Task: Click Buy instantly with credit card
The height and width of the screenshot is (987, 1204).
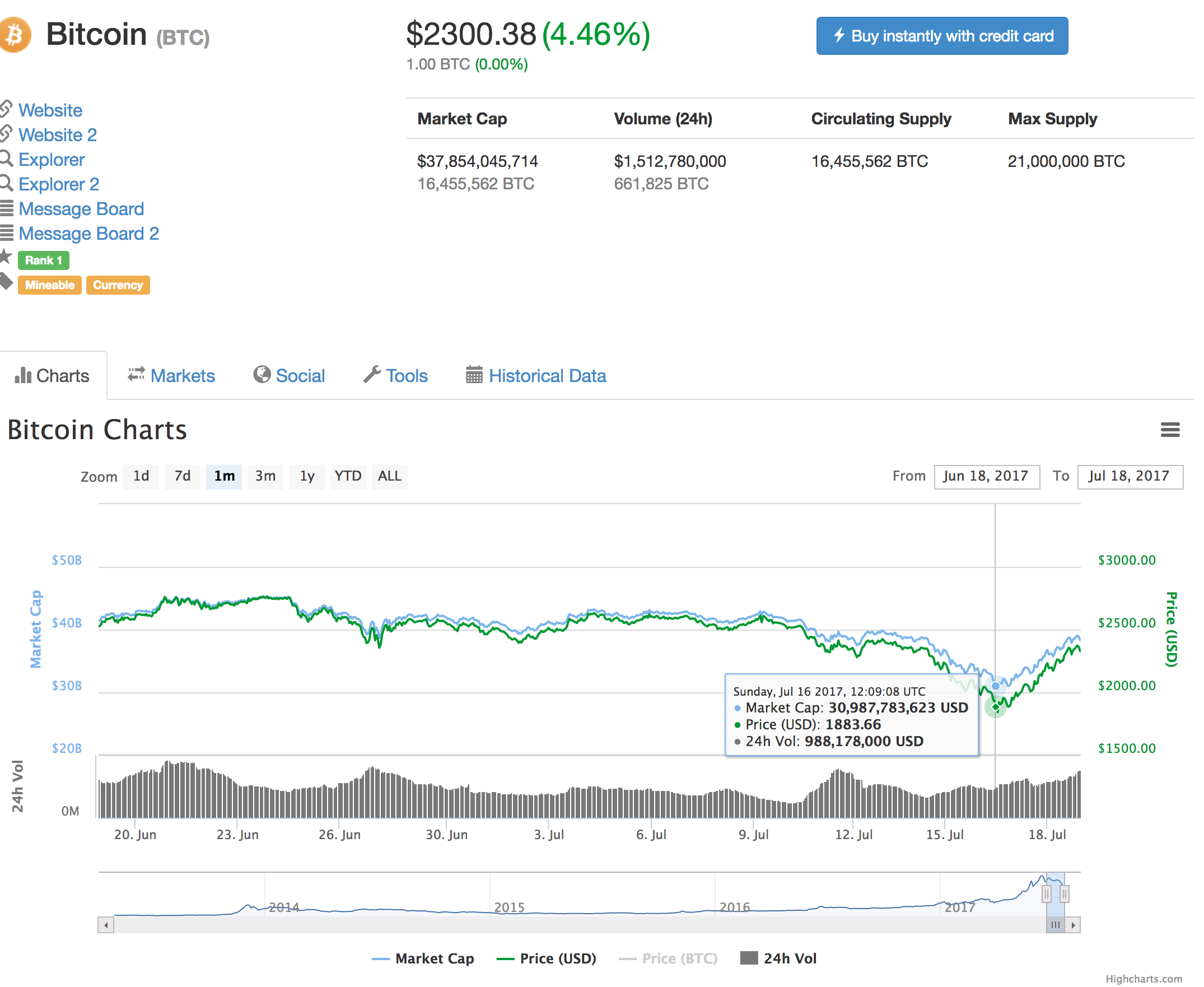Action: click(942, 36)
